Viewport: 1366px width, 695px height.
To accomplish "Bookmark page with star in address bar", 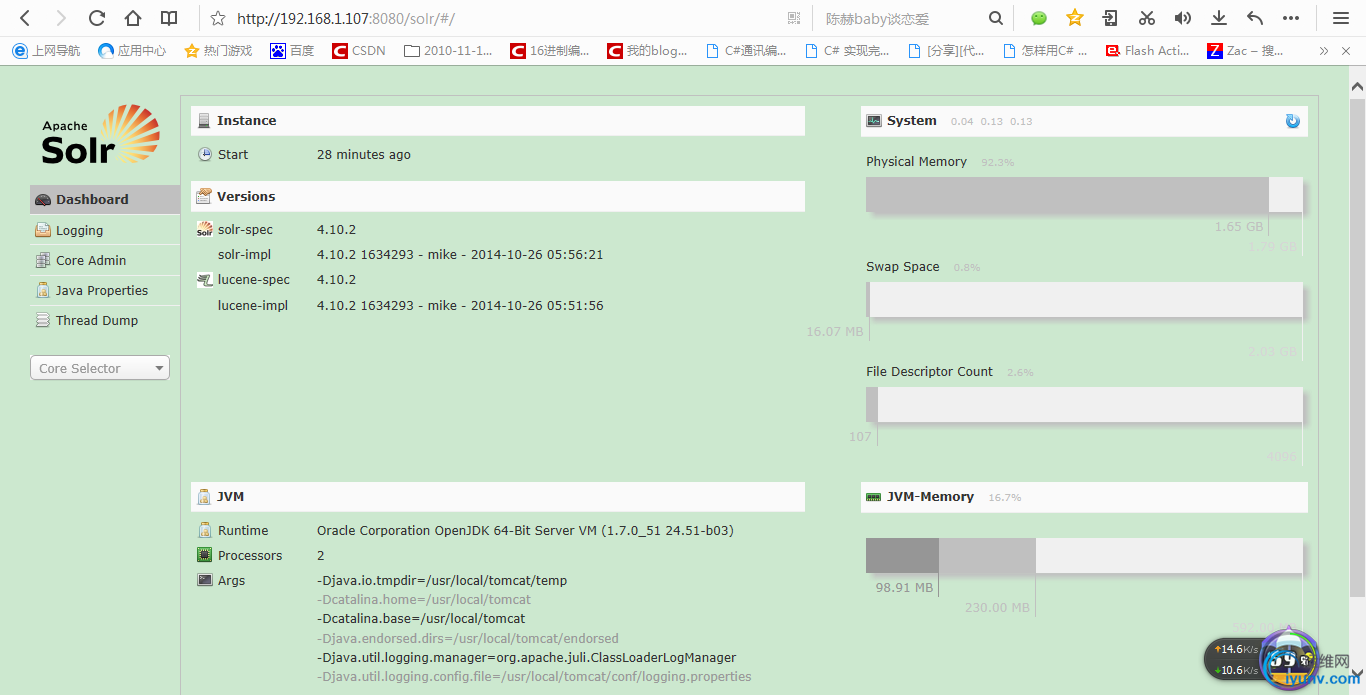I will (x=218, y=18).
